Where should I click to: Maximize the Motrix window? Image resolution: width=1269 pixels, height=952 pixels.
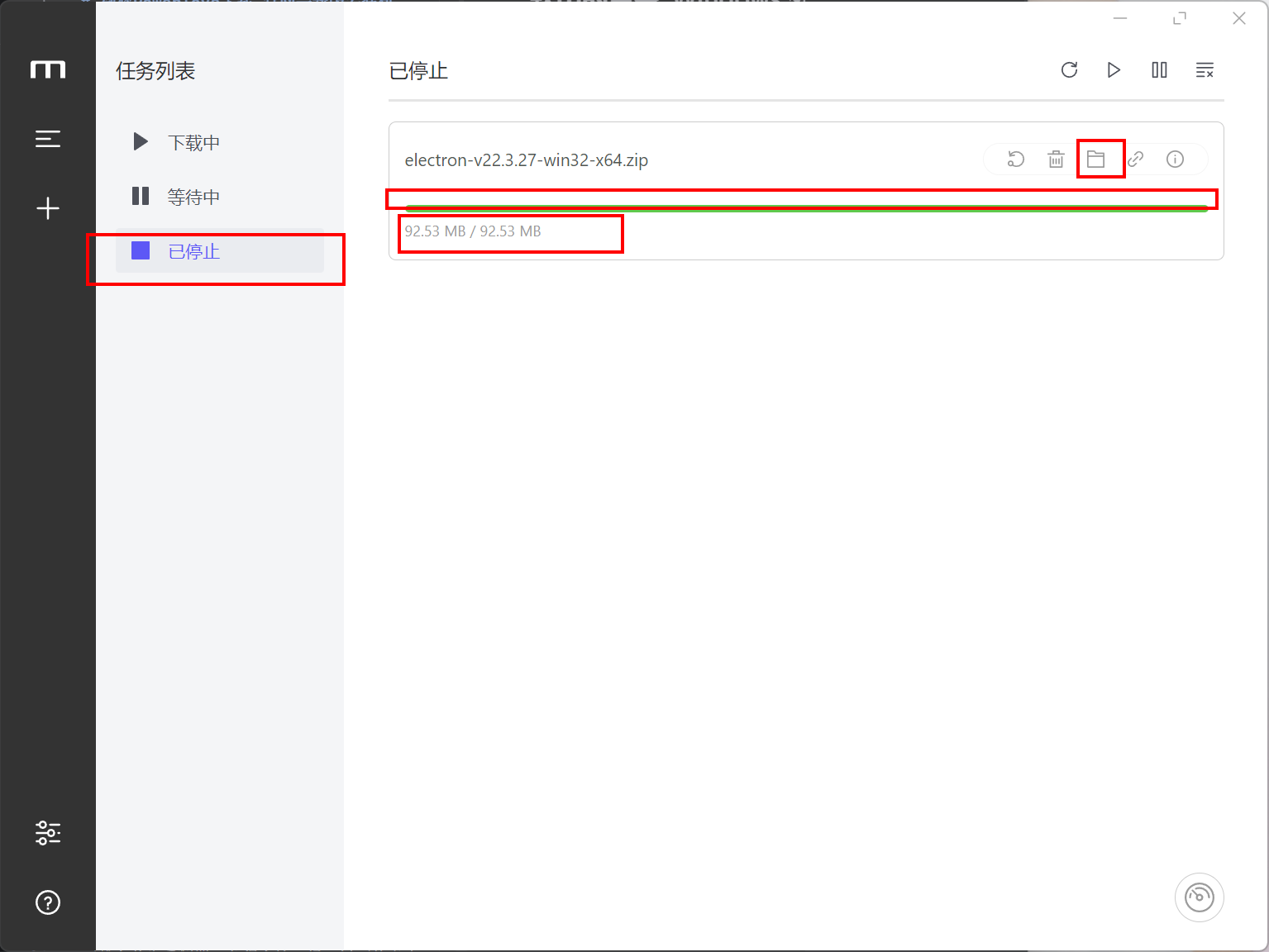(x=1180, y=18)
